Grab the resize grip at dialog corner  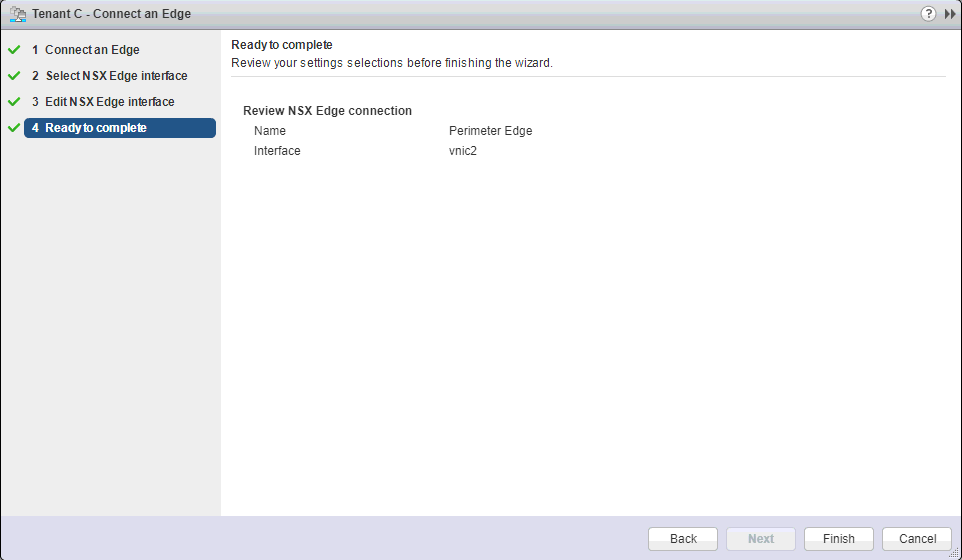click(954, 553)
